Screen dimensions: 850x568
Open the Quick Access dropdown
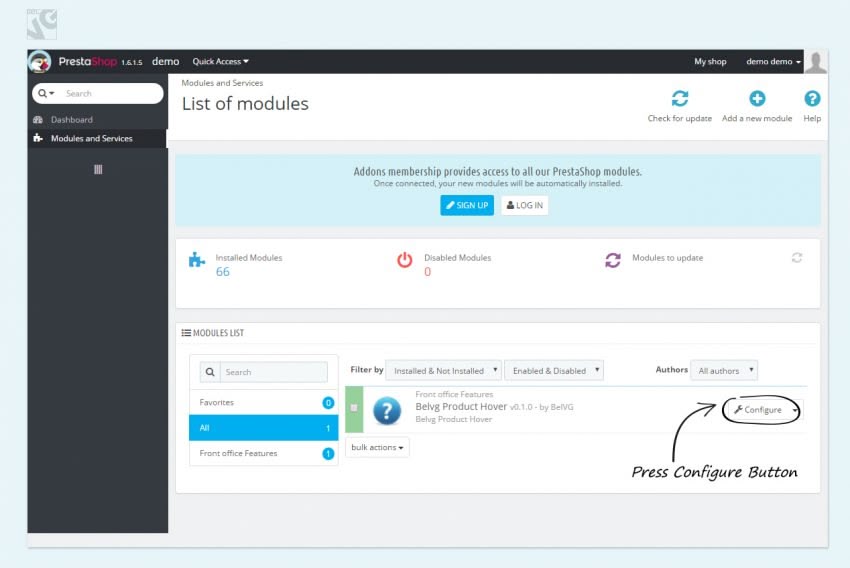[x=220, y=62]
